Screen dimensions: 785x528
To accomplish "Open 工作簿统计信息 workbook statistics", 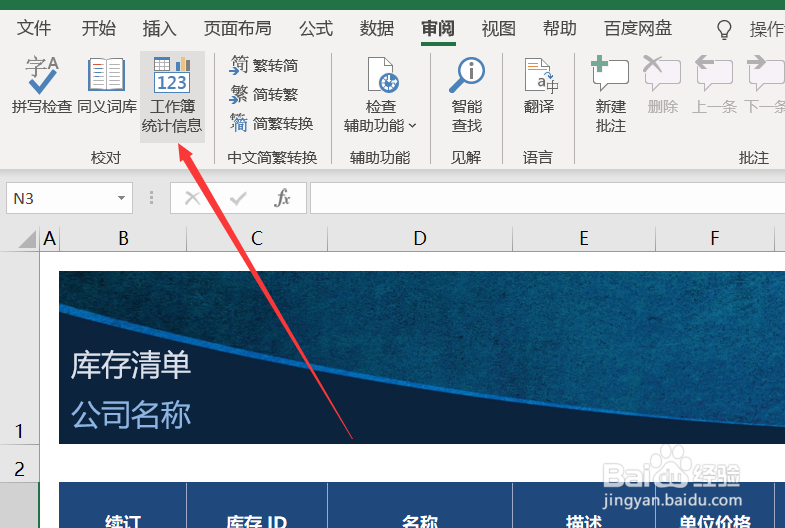I will [172, 95].
